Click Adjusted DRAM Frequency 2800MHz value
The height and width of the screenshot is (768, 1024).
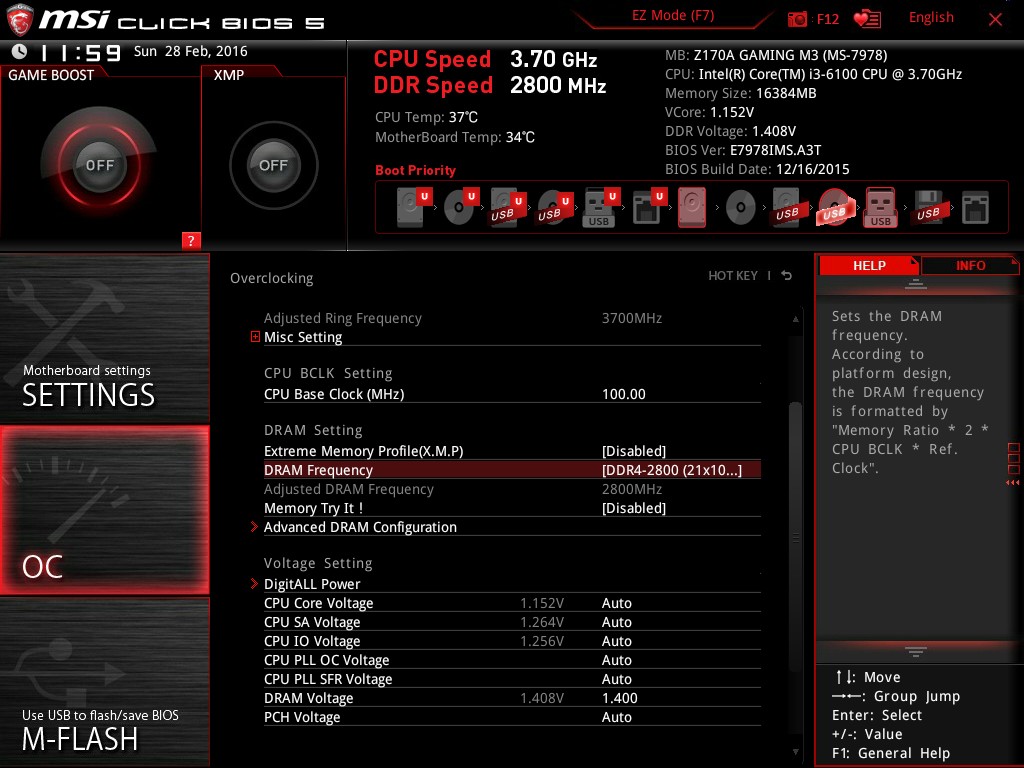pyautogui.click(x=632, y=489)
